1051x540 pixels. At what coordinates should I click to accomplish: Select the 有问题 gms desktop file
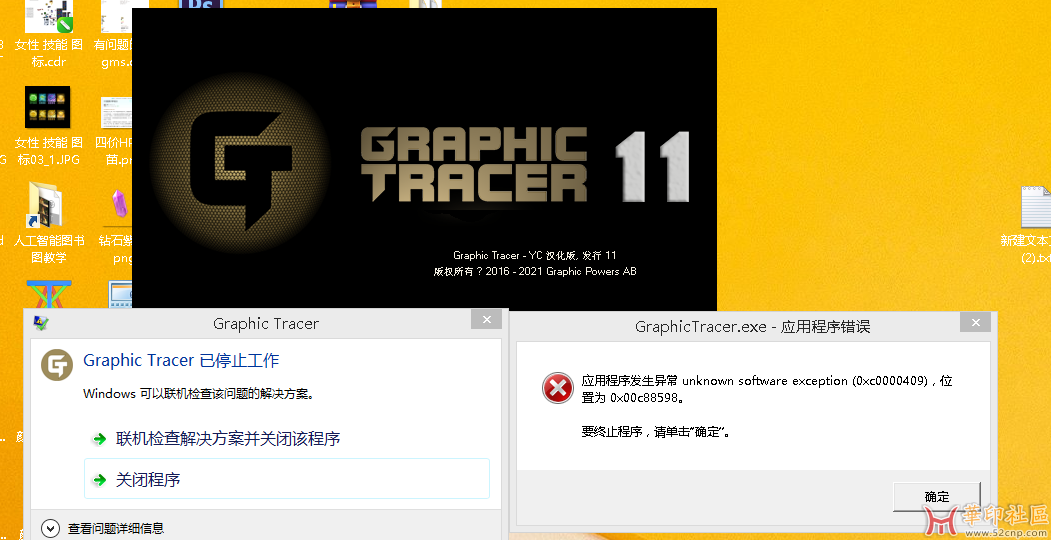tap(115, 35)
